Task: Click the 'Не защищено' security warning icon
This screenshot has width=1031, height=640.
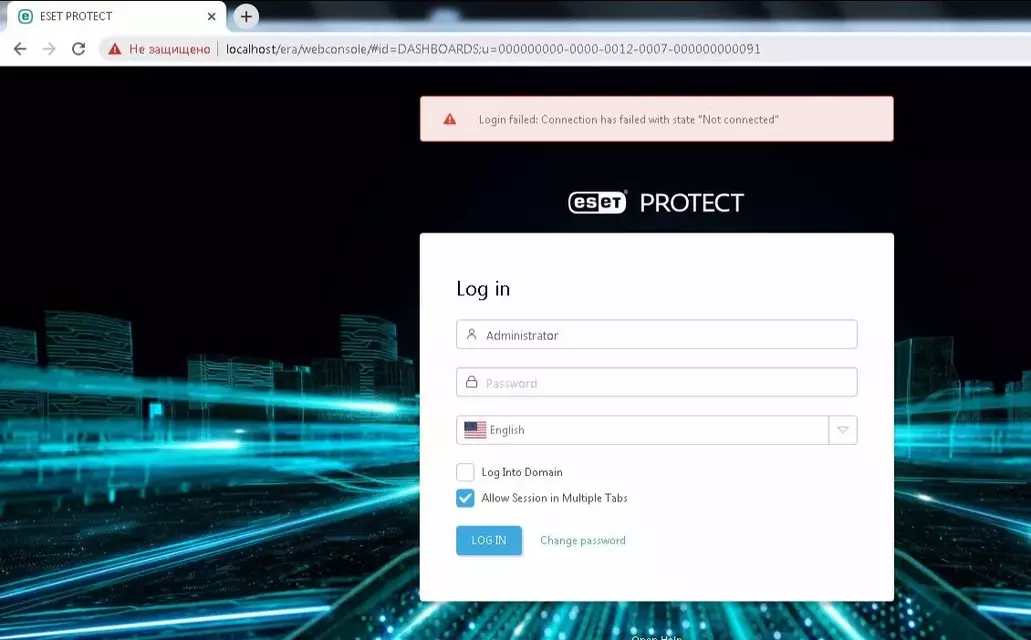Action: pos(115,49)
